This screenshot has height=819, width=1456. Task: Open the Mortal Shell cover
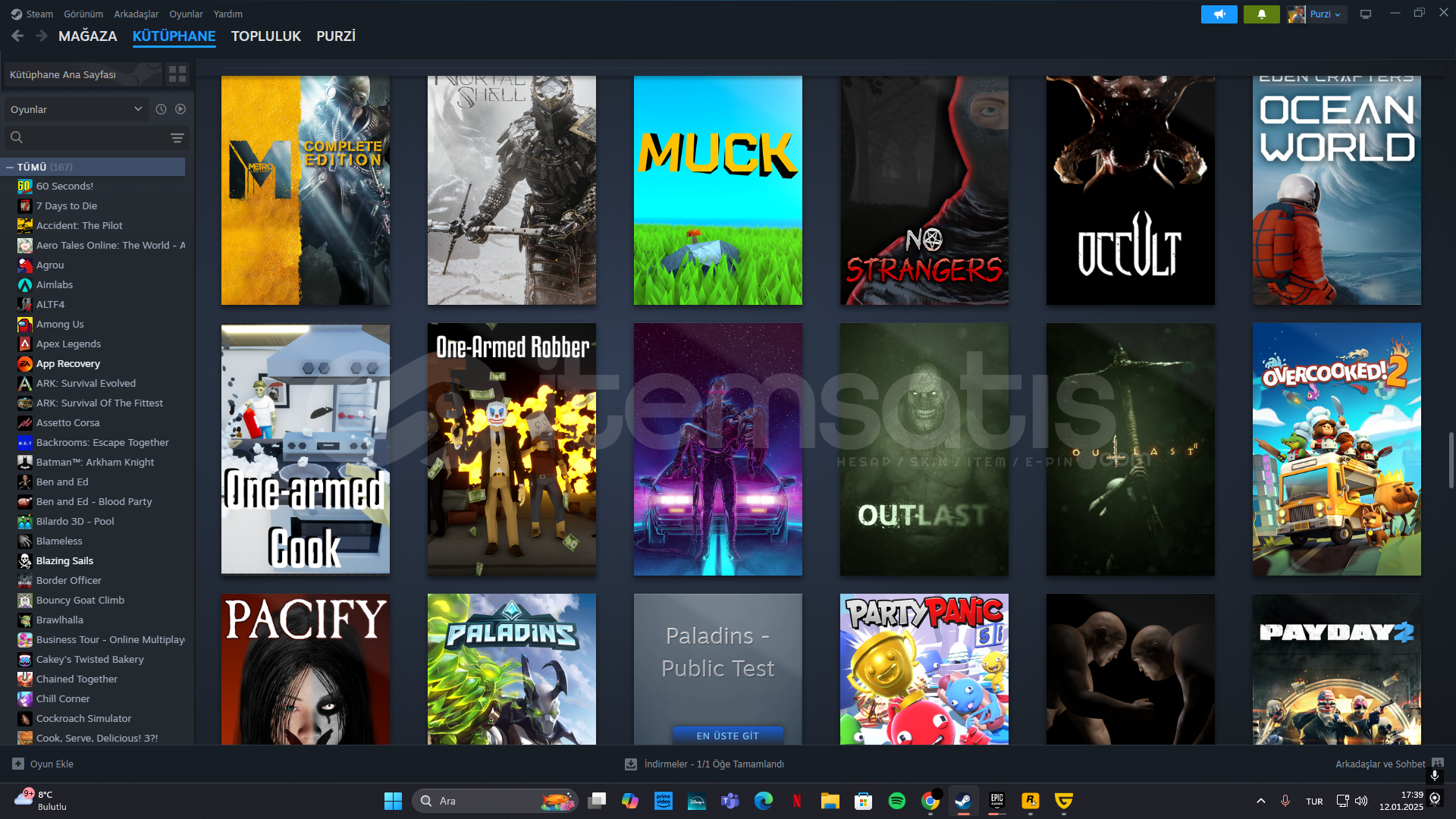tap(512, 190)
